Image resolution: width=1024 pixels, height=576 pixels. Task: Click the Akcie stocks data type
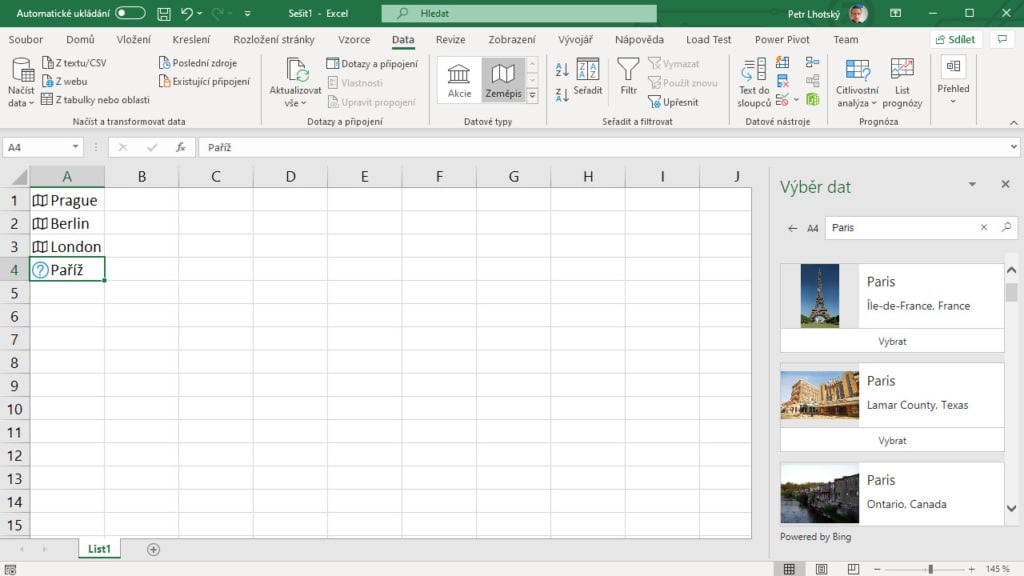459,80
